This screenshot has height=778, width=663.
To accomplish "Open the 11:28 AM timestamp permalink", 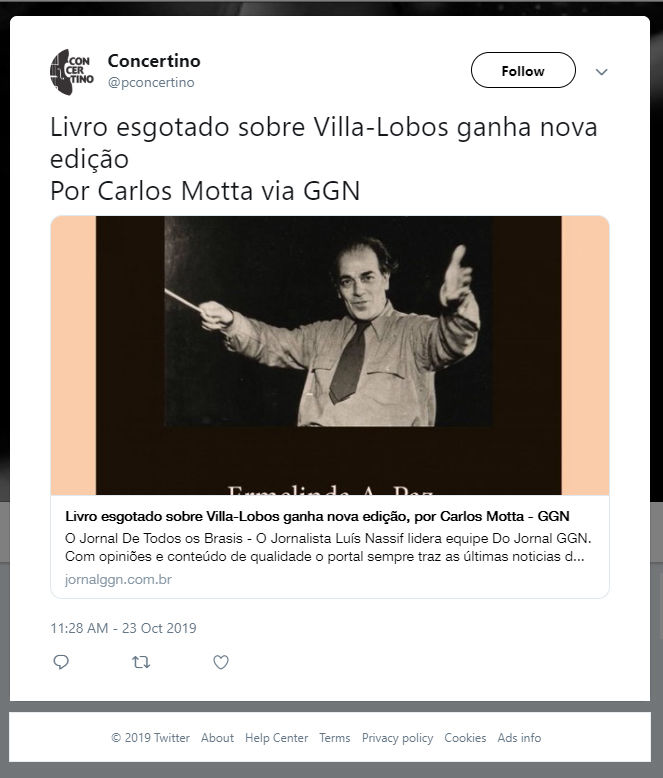I will pyautogui.click(x=123, y=628).
